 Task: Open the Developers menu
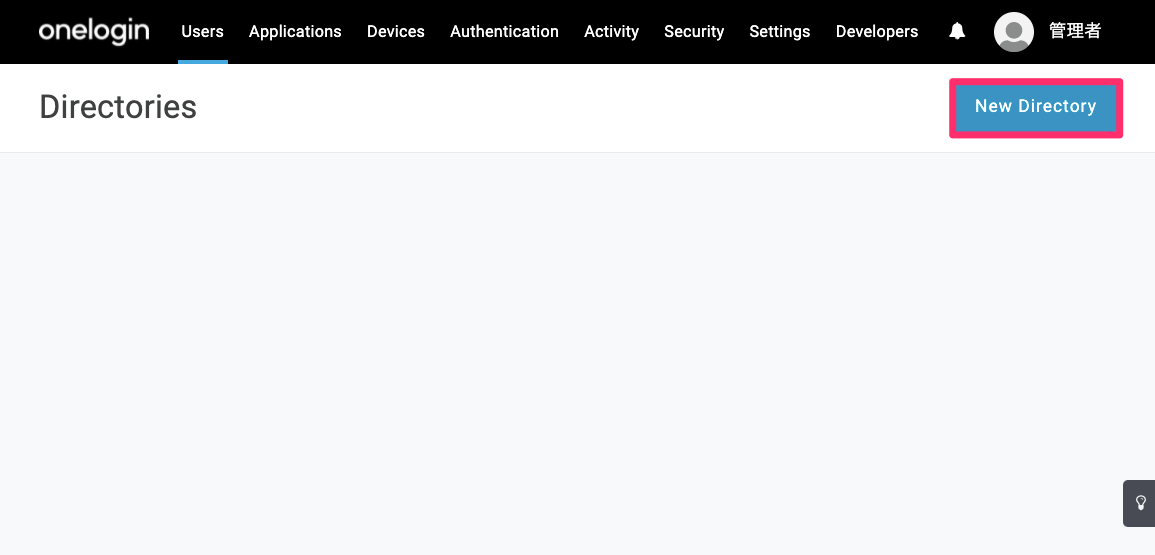coord(877,32)
